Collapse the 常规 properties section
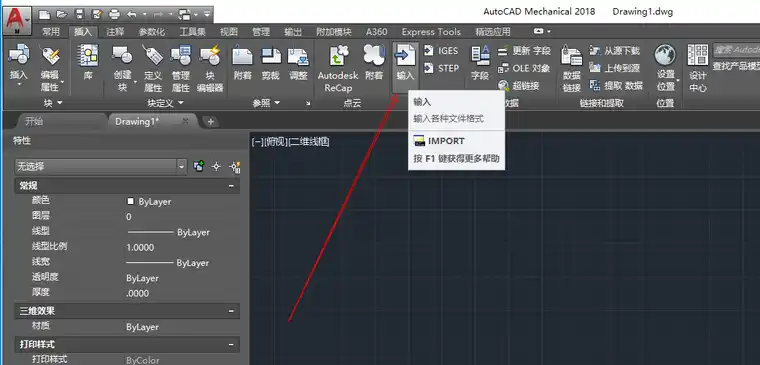This screenshot has width=760, height=365. pyautogui.click(x=231, y=186)
